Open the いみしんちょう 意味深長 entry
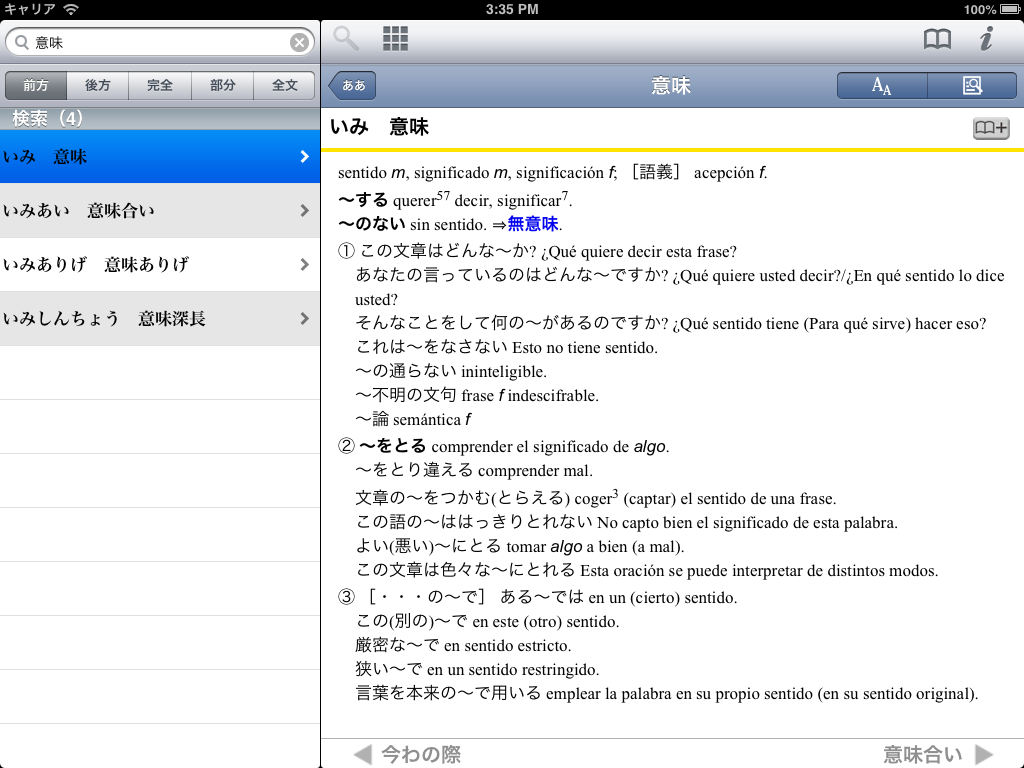The image size is (1024, 768). 160,319
